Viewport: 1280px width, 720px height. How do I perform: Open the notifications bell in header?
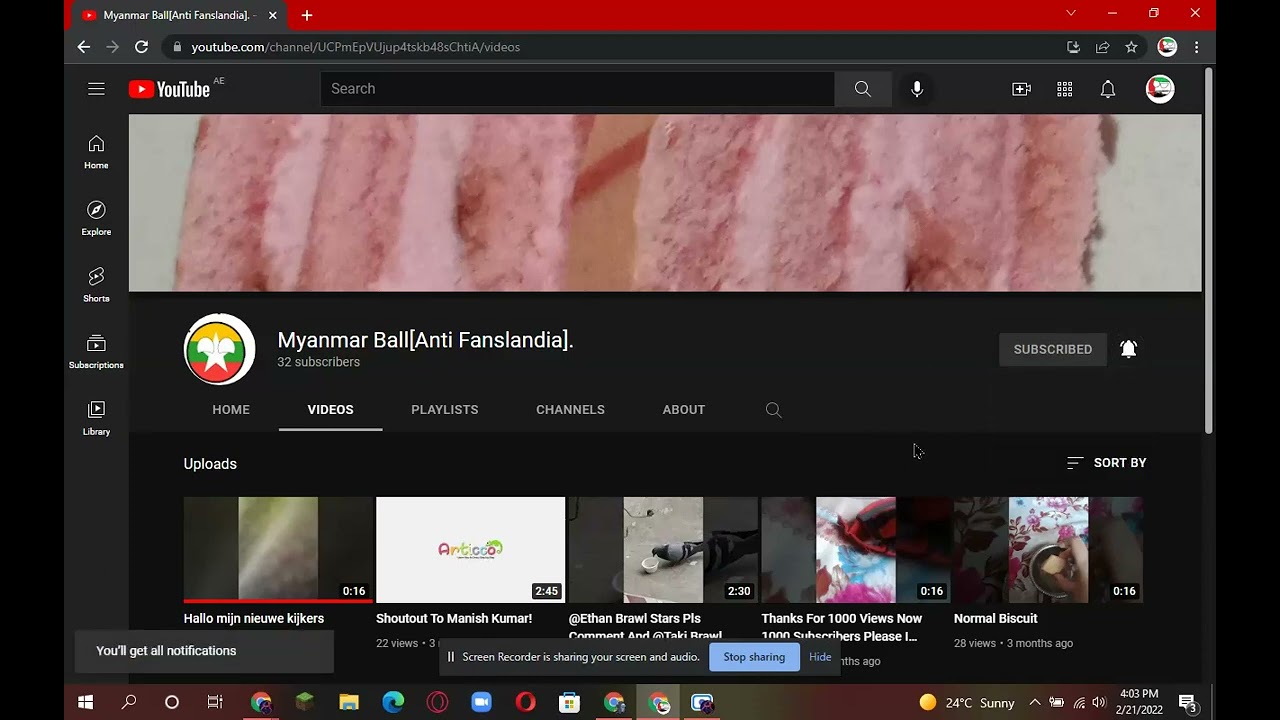pyautogui.click(x=1108, y=89)
